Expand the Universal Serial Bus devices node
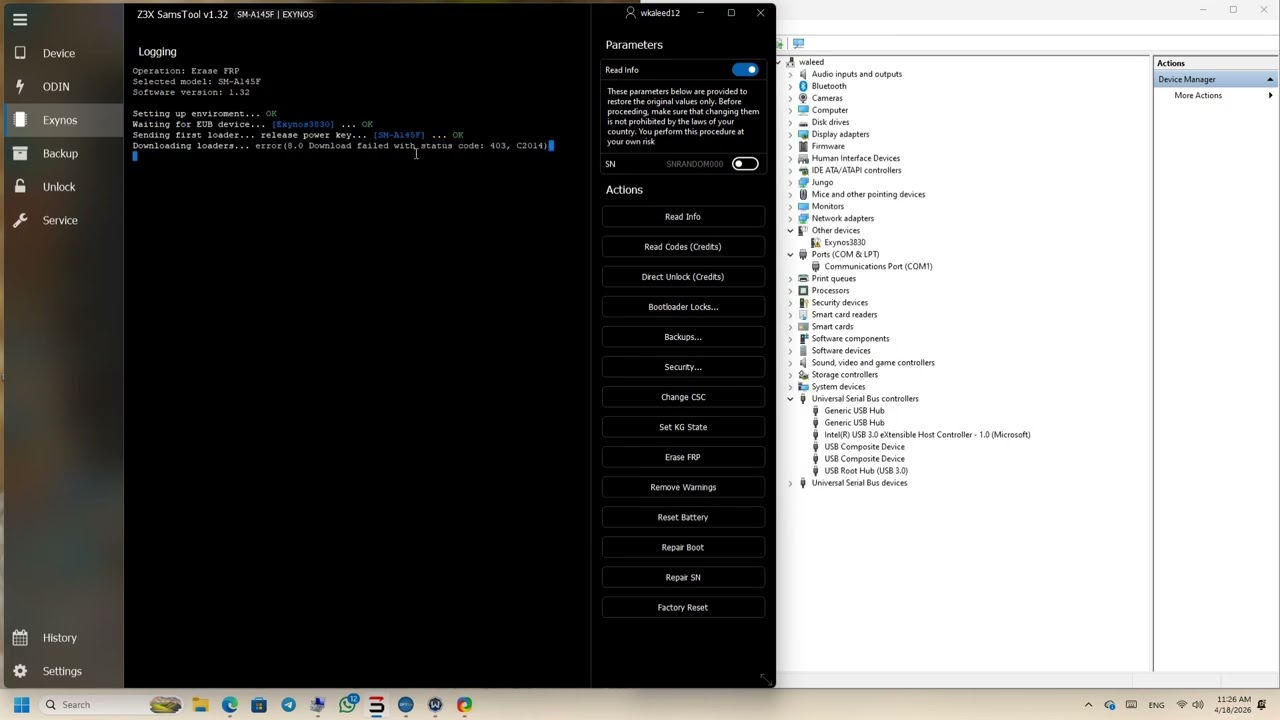 click(x=790, y=483)
